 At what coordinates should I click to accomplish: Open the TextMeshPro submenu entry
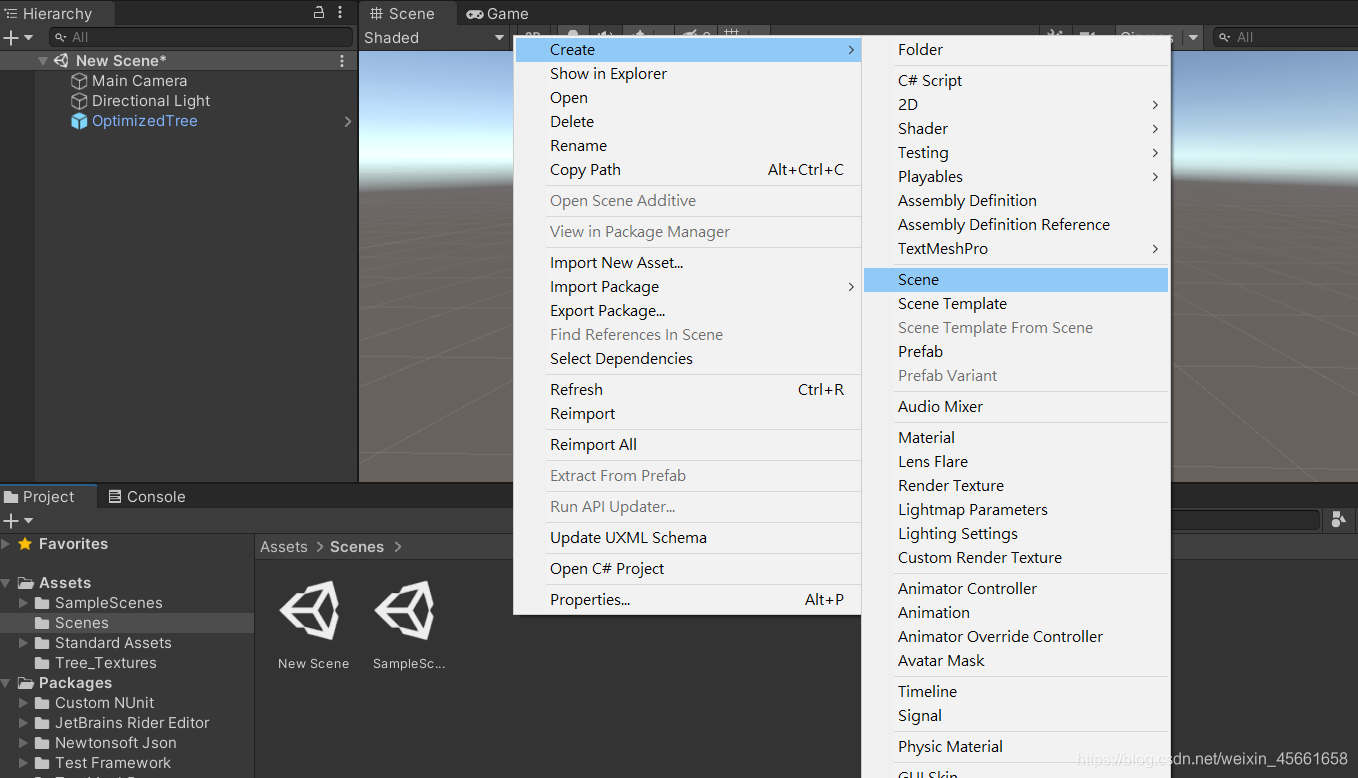click(x=1016, y=249)
